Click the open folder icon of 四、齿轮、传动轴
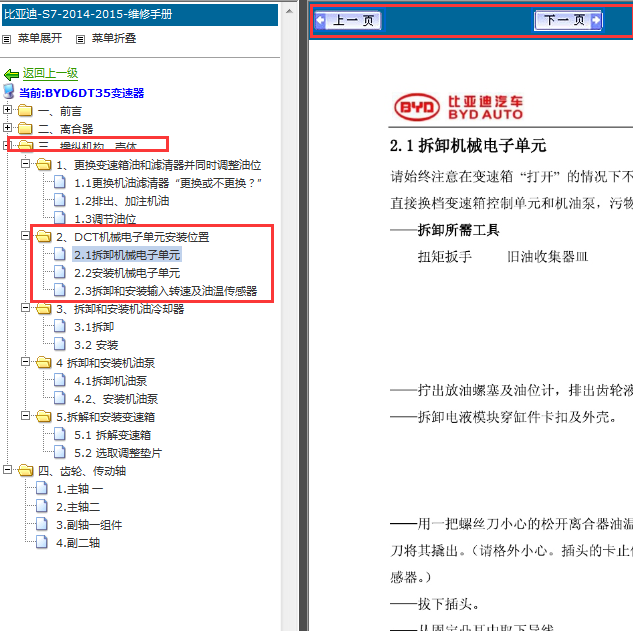Image resolution: width=633 pixels, height=631 pixels. pyautogui.click(x=25, y=470)
